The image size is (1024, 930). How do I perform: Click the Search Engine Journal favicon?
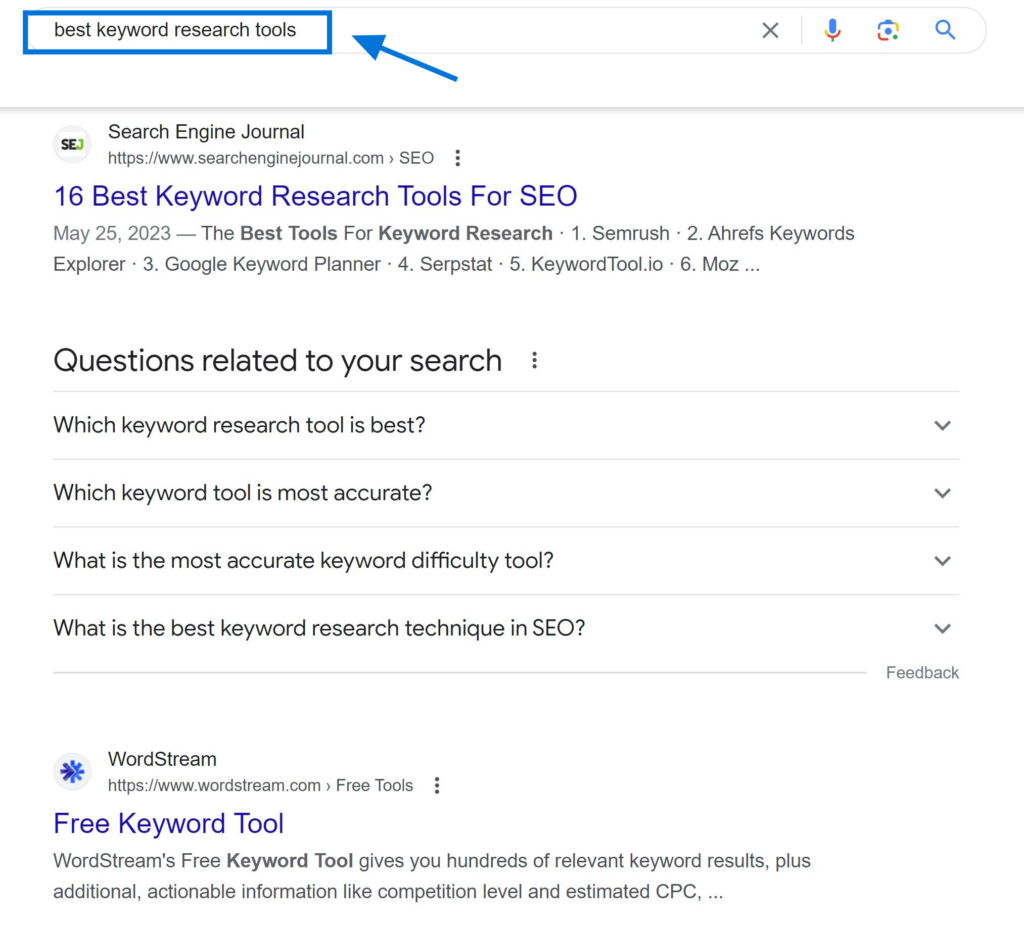pyautogui.click(x=71, y=144)
